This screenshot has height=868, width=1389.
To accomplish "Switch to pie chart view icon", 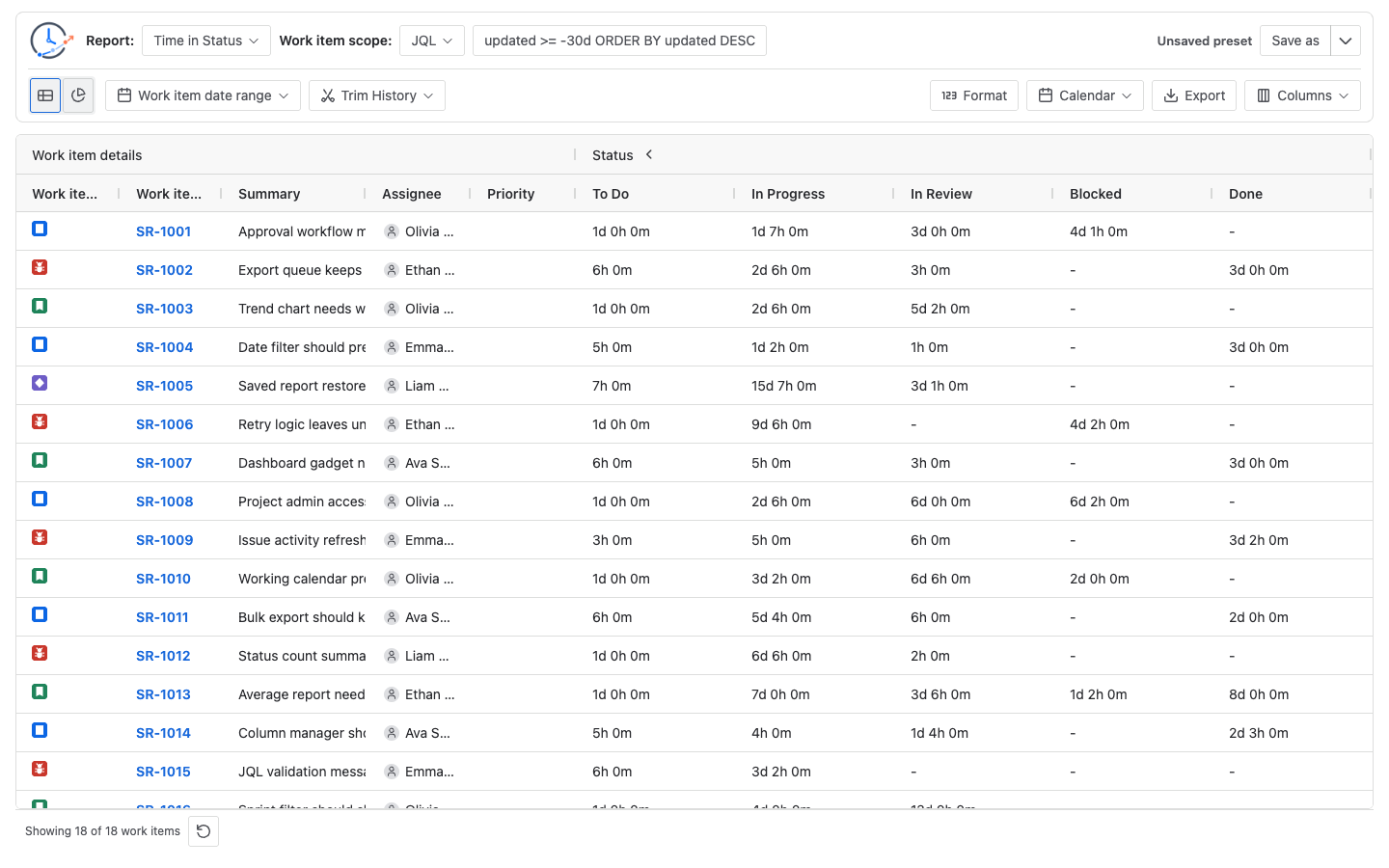I will coord(78,95).
